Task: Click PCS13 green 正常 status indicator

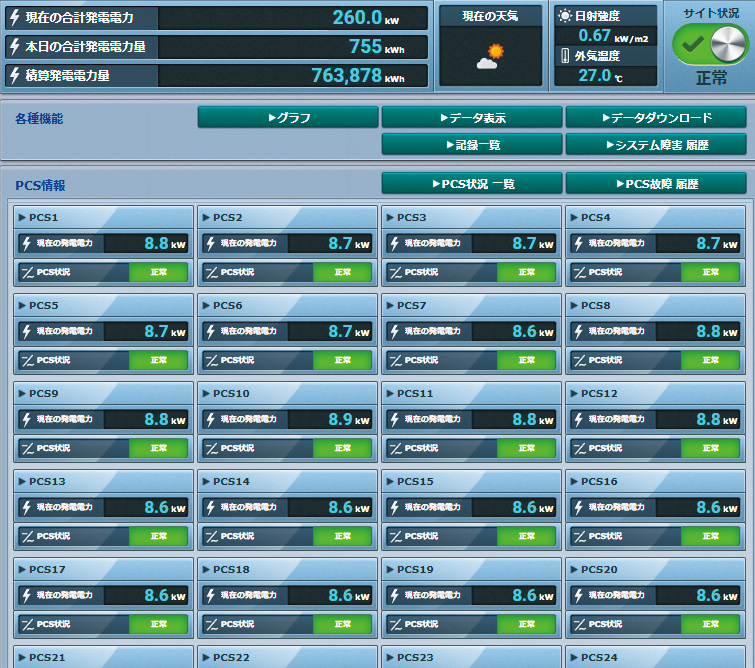Action: tap(158, 536)
